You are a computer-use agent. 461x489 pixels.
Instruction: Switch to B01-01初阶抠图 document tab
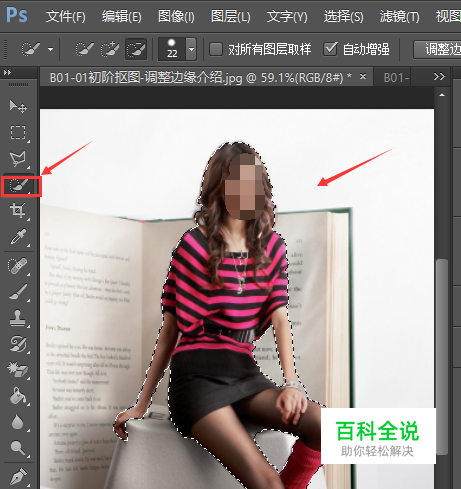tap(200, 77)
